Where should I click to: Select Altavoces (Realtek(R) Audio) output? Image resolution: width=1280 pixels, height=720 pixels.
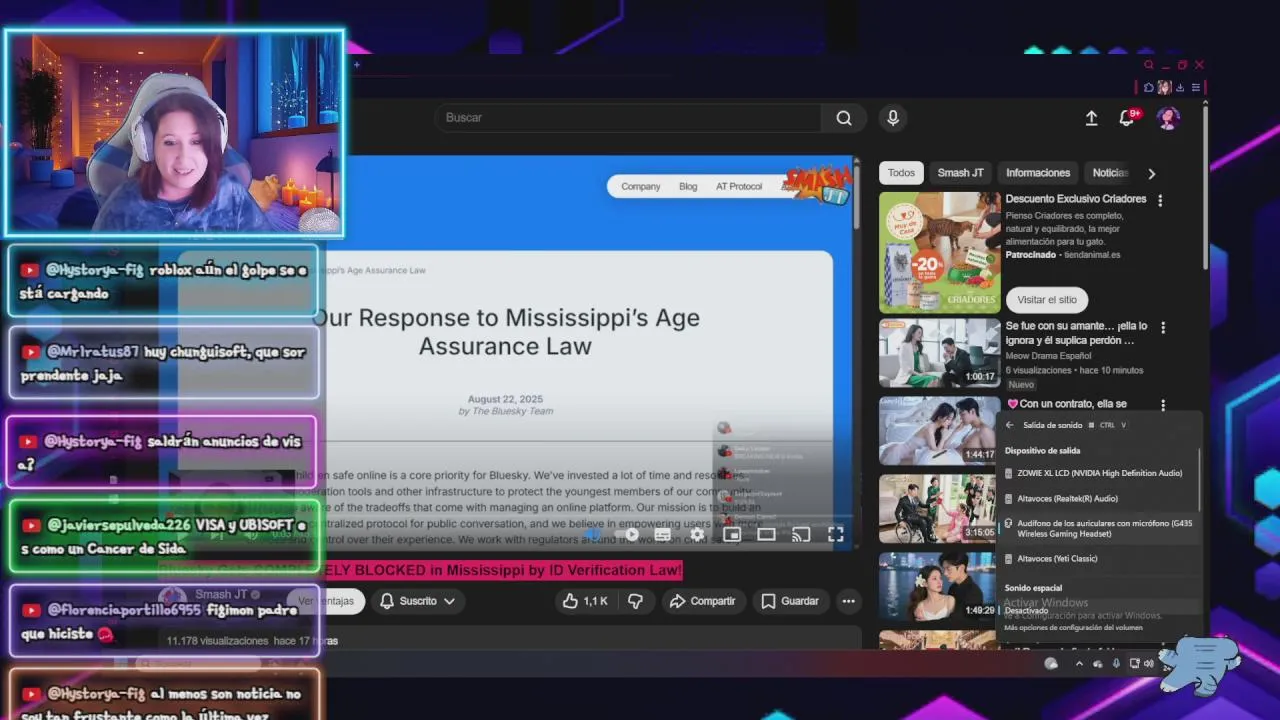[1098, 498]
